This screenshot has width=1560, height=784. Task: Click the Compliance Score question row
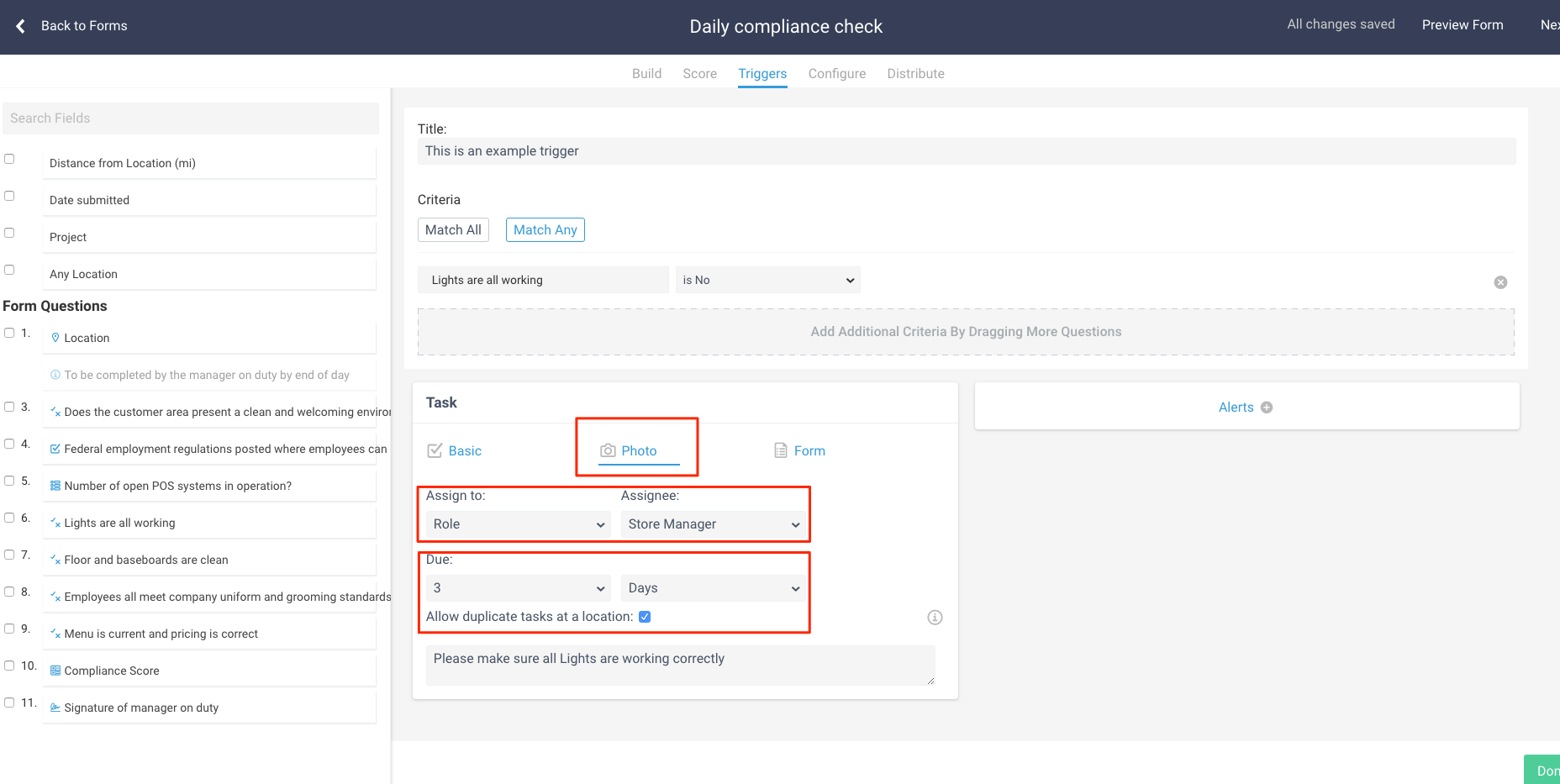pos(209,671)
